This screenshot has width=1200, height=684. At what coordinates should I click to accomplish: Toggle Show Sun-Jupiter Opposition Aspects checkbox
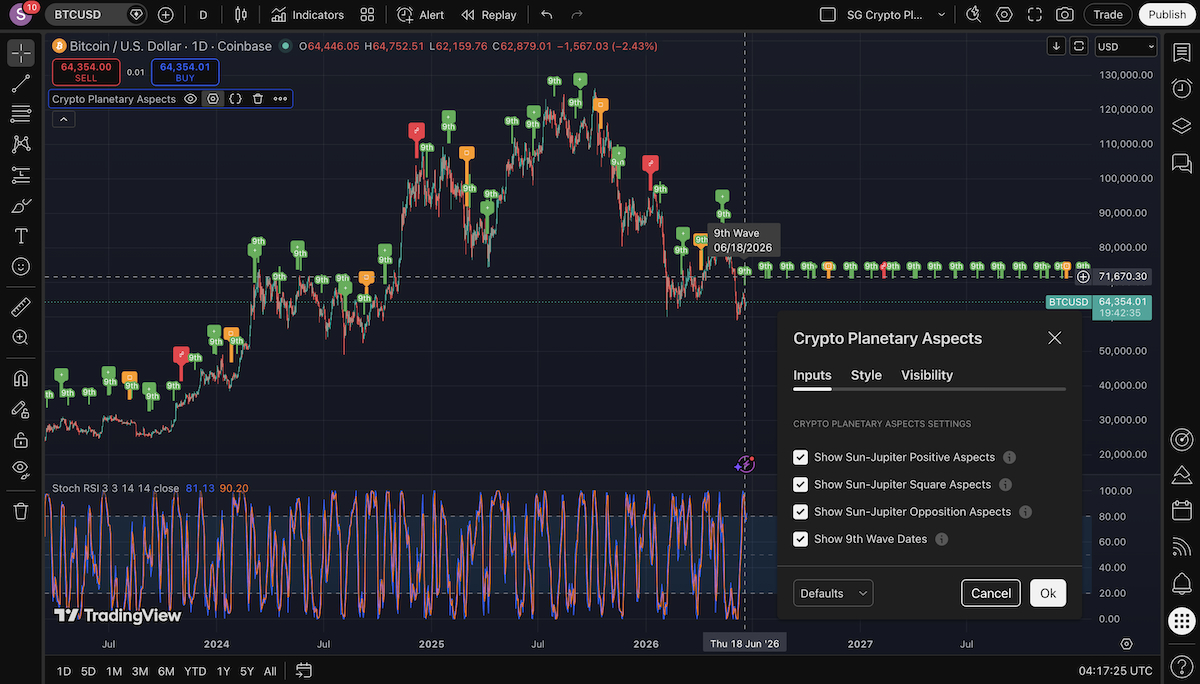pos(800,512)
